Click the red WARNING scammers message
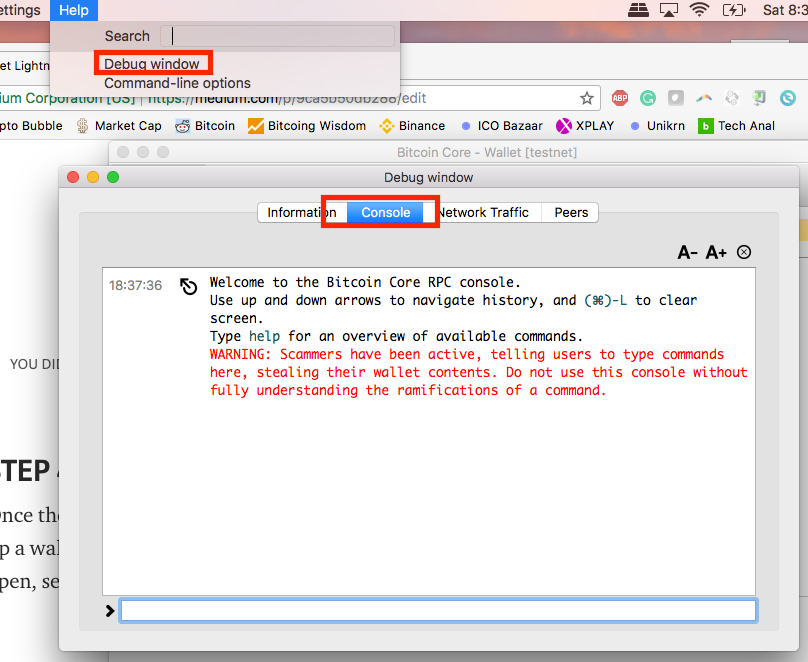 (x=479, y=372)
